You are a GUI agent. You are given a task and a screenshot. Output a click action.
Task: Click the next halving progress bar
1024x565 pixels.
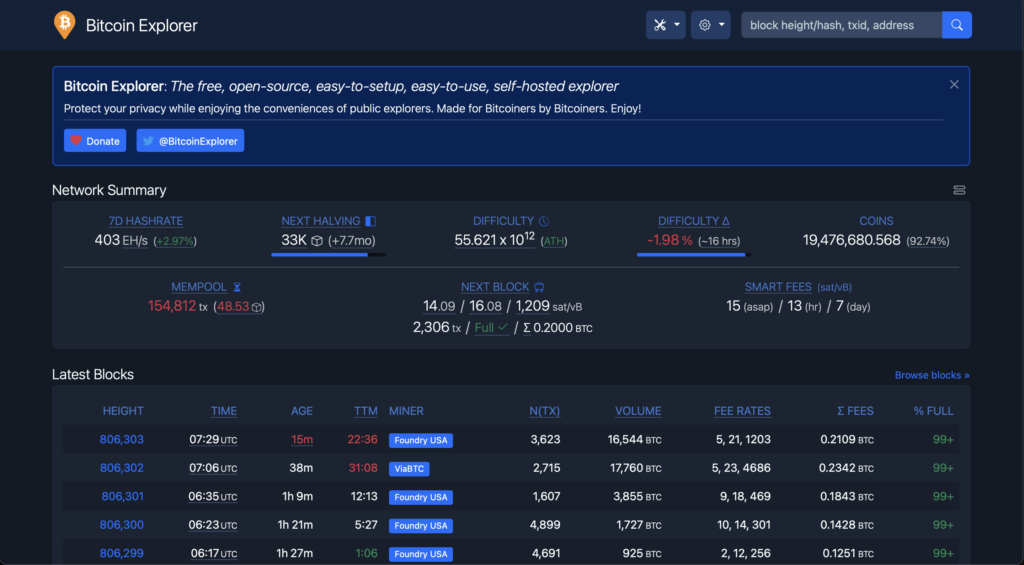pyautogui.click(x=328, y=255)
